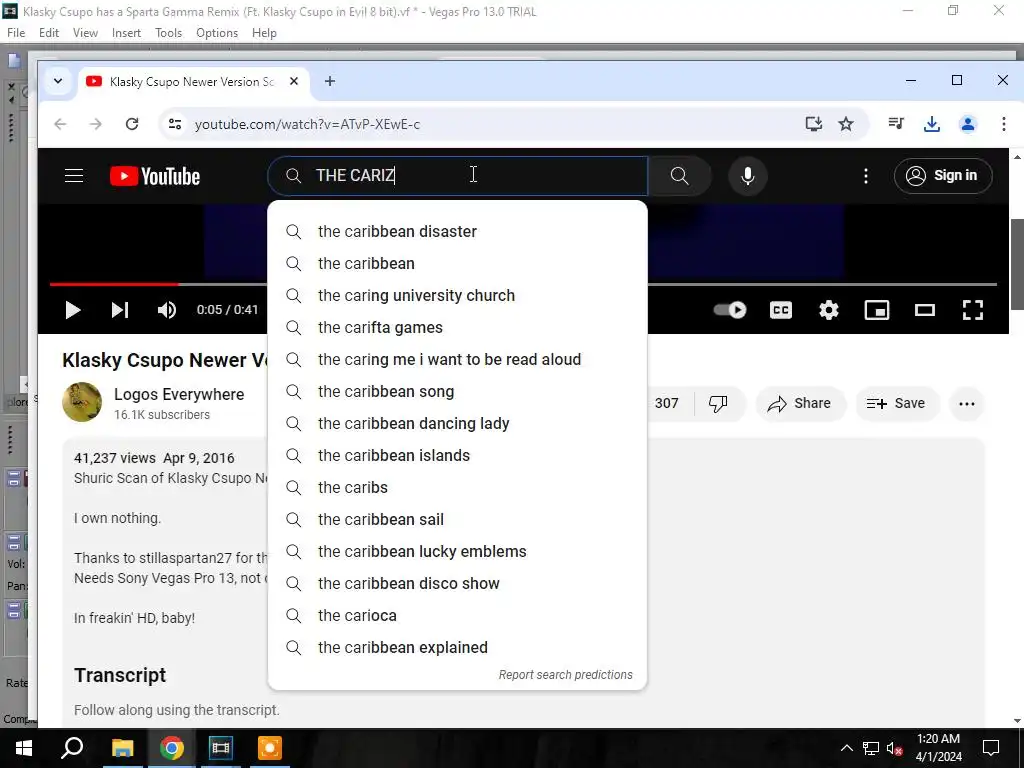Reload the YouTube page

pos(132,124)
